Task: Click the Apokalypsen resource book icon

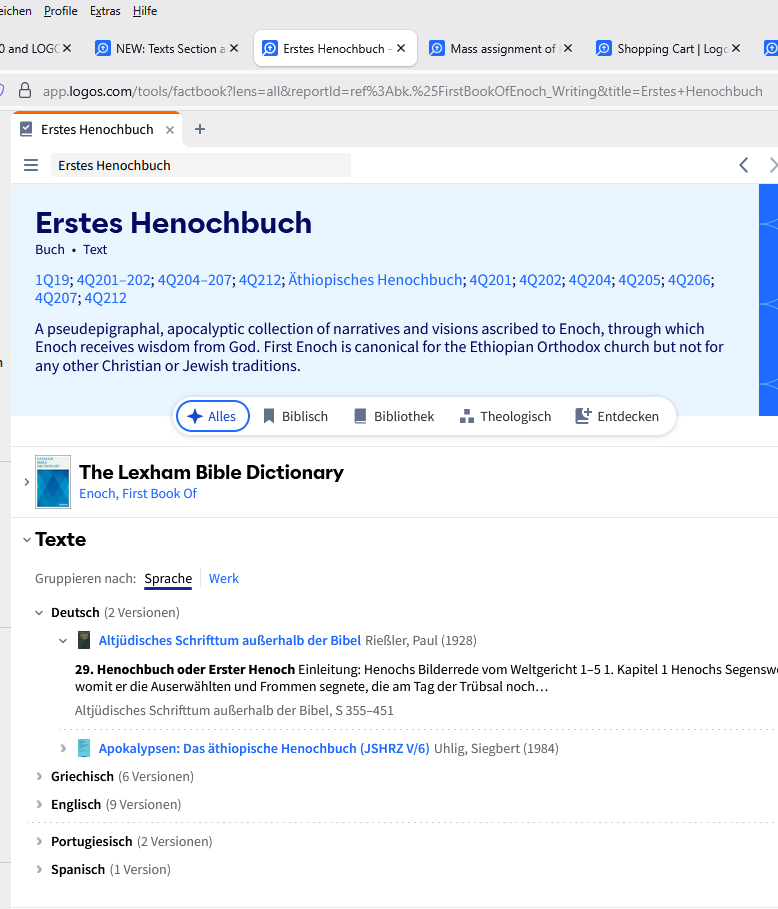Action: pos(86,747)
